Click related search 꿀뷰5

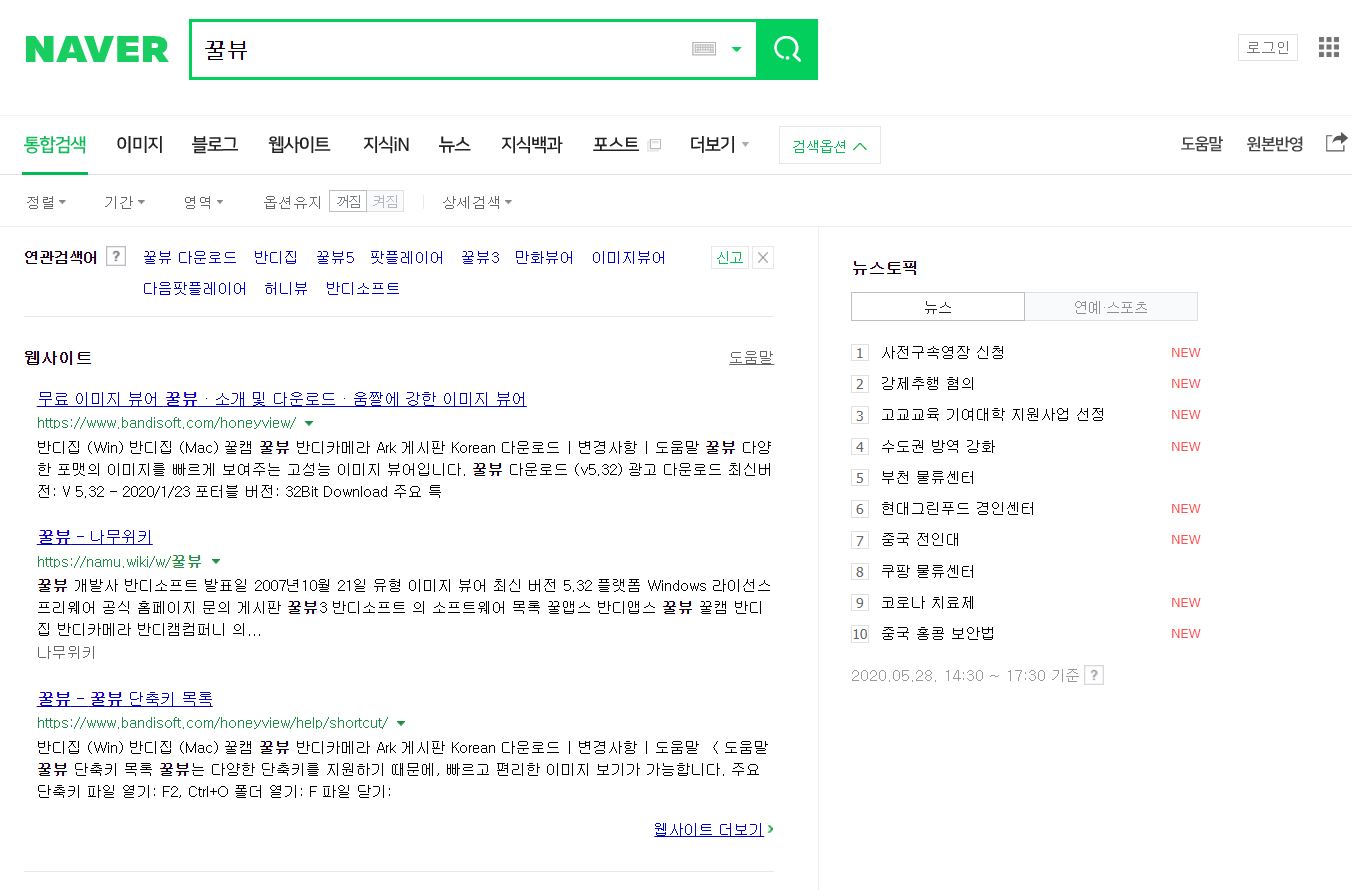[x=335, y=257]
